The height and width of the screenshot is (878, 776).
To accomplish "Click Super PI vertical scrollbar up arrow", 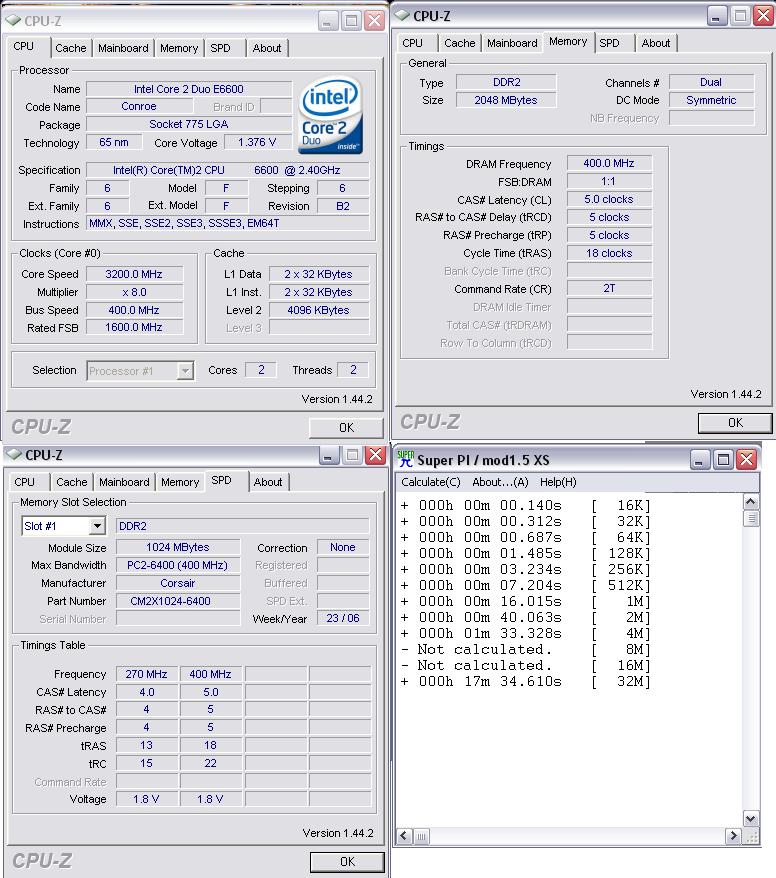I will click(x=751, y=502).
